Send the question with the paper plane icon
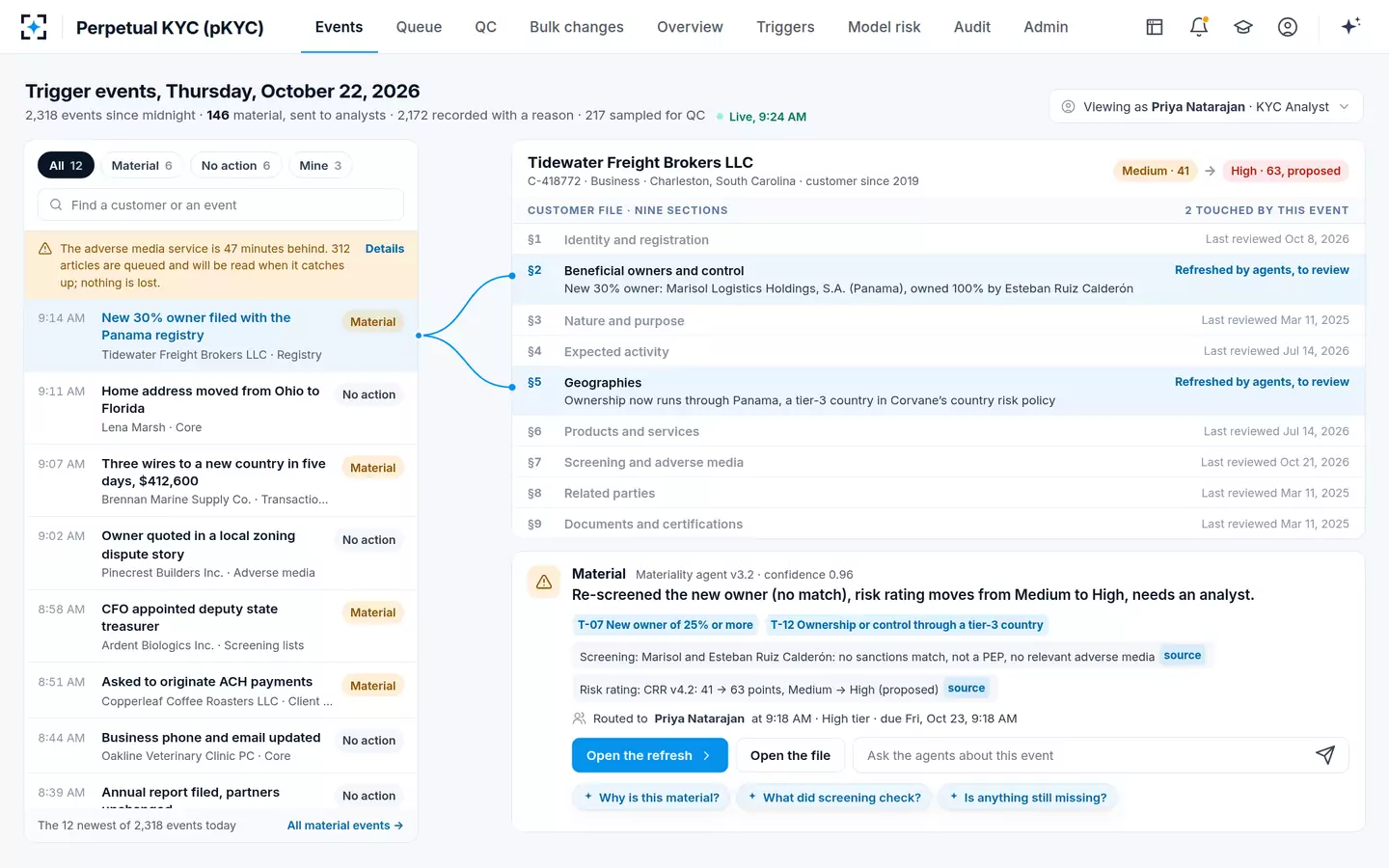The width and height of the screenshot is (1389, 868). click(x=1325, y=755)
